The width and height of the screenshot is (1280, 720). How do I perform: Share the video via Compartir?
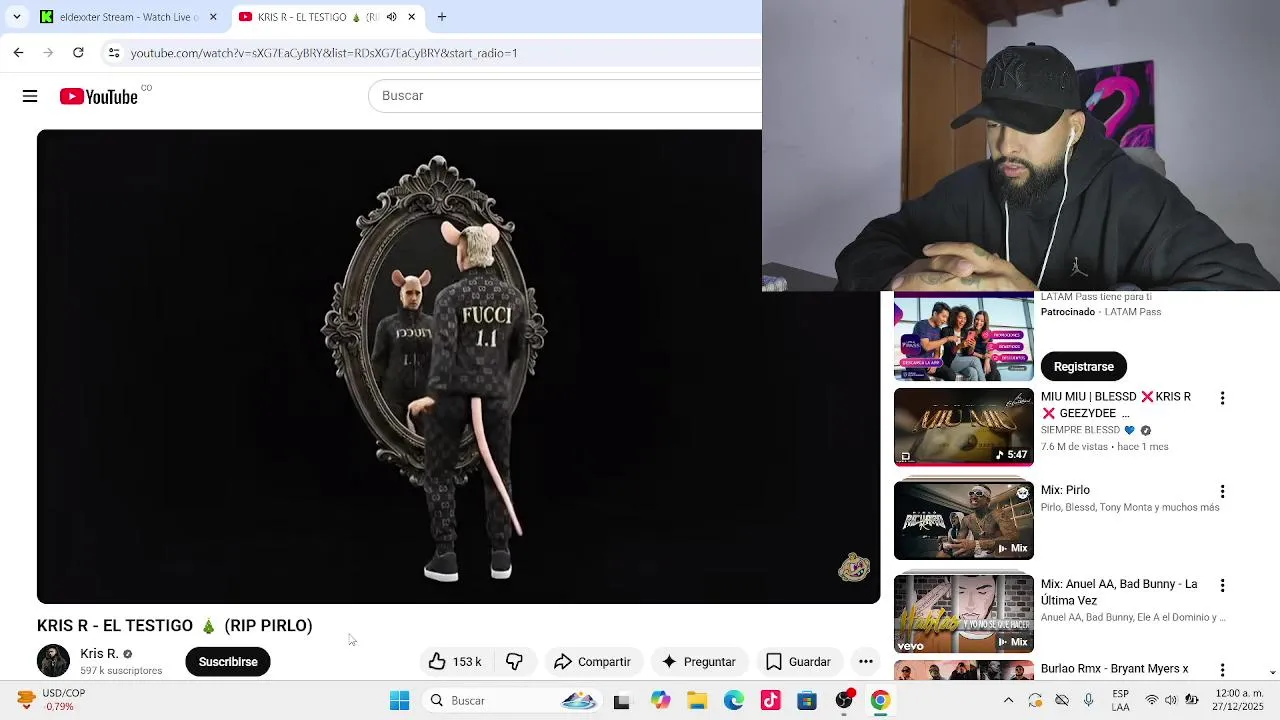(x=592, y=661)
